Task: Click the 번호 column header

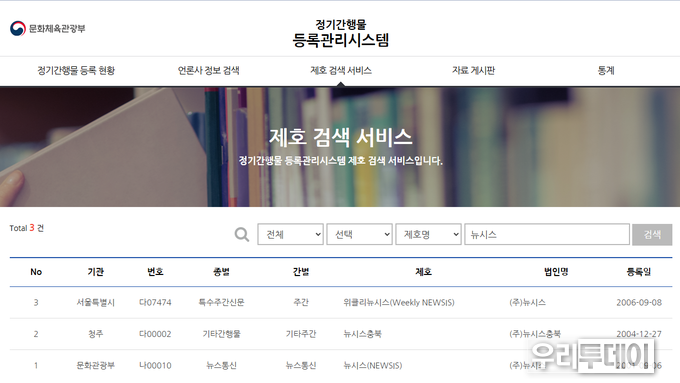Action: (155, 272)
